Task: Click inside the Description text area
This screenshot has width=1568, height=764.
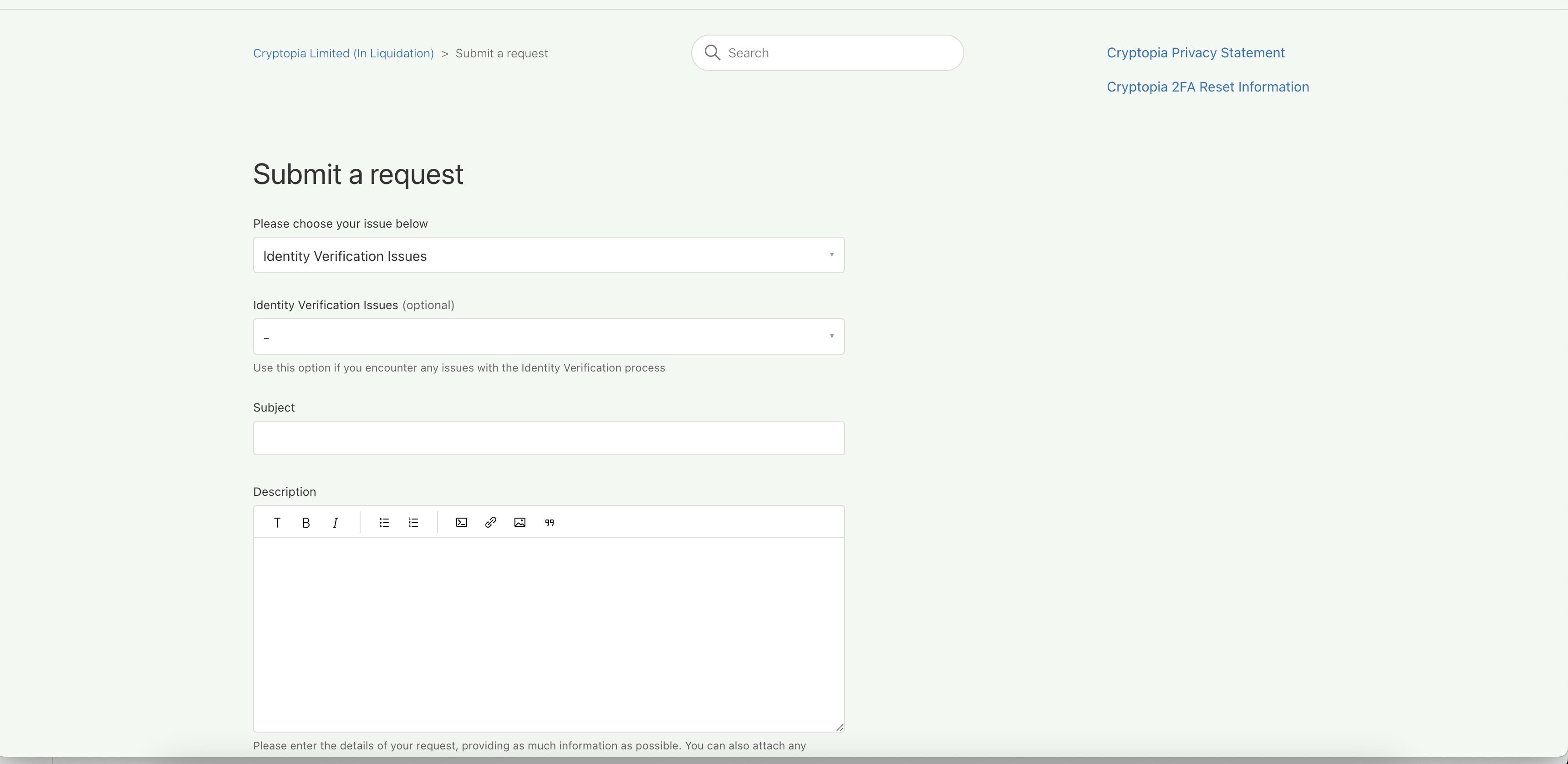Action: coord(548,633)
